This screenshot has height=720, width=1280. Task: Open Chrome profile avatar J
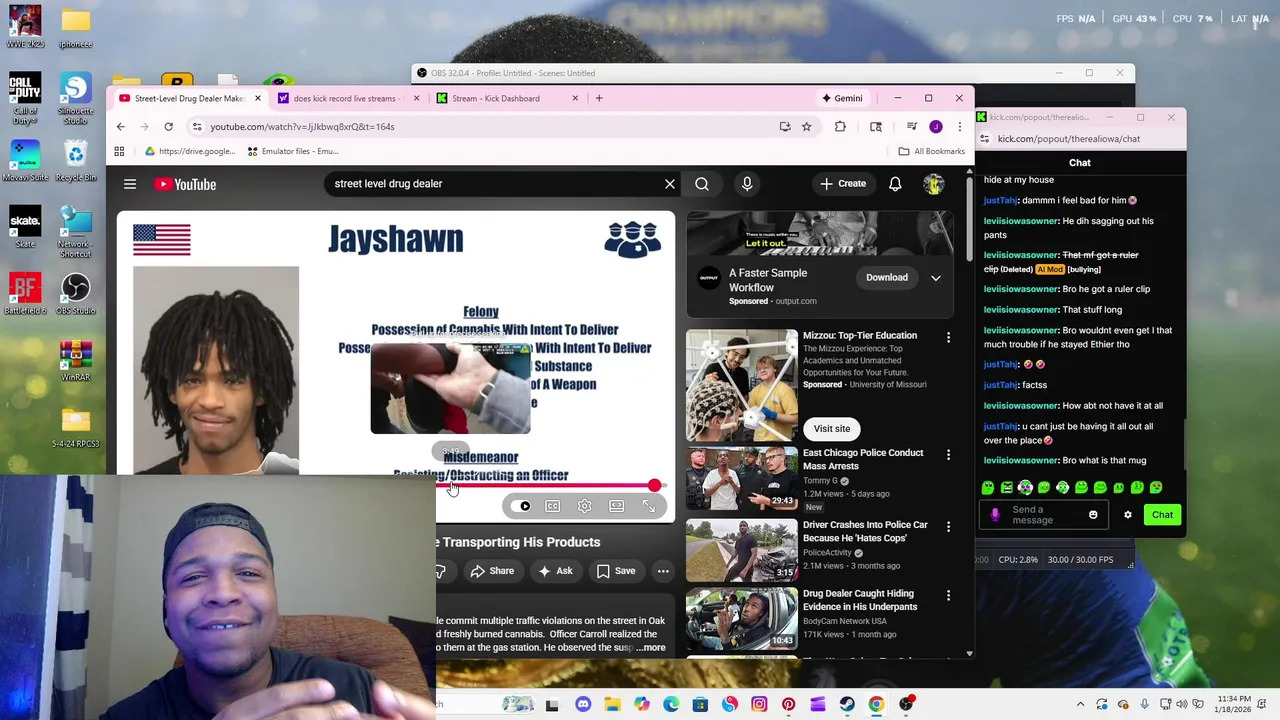936,127
